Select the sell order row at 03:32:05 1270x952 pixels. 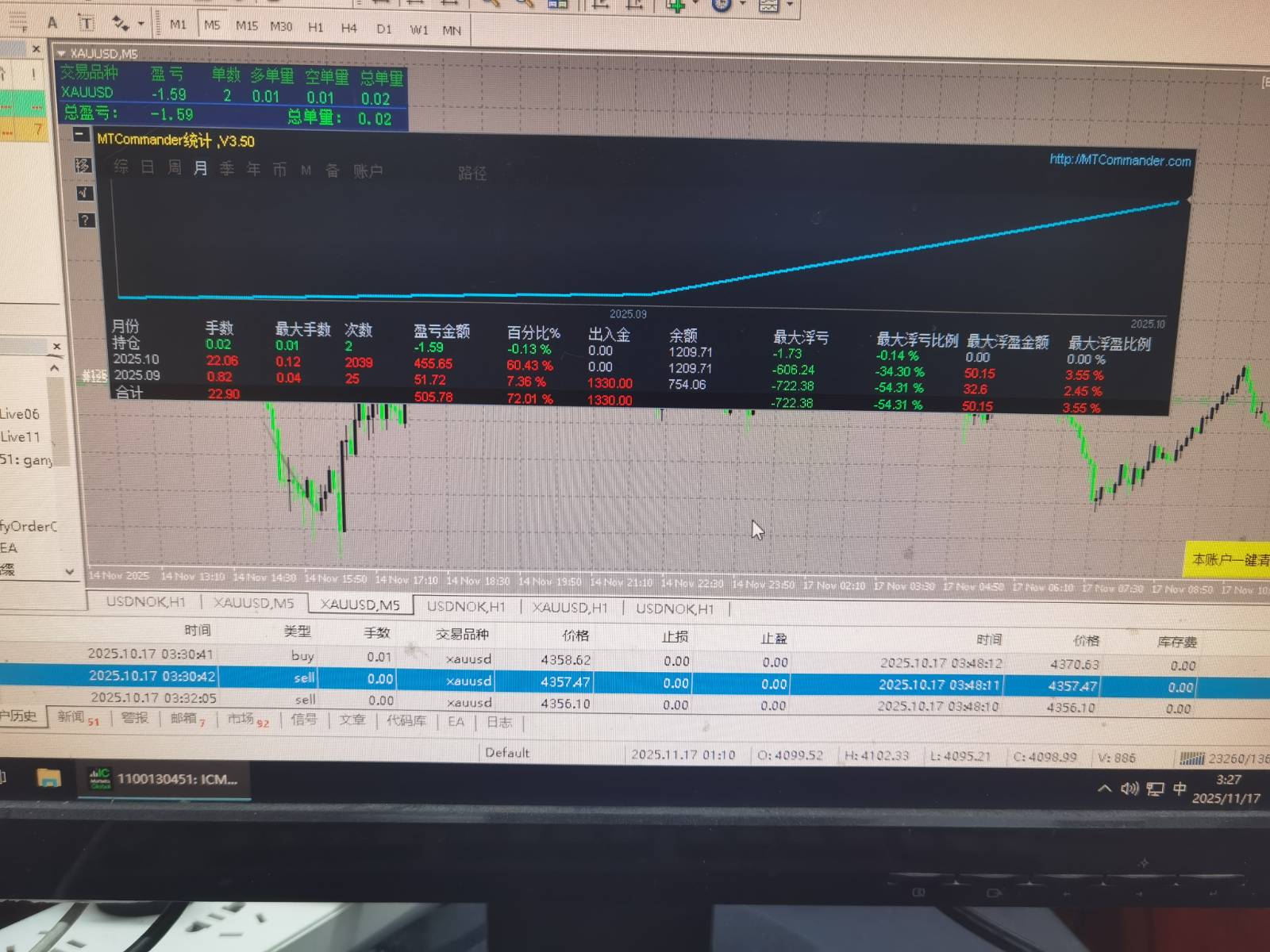click(x=635, y=704)
